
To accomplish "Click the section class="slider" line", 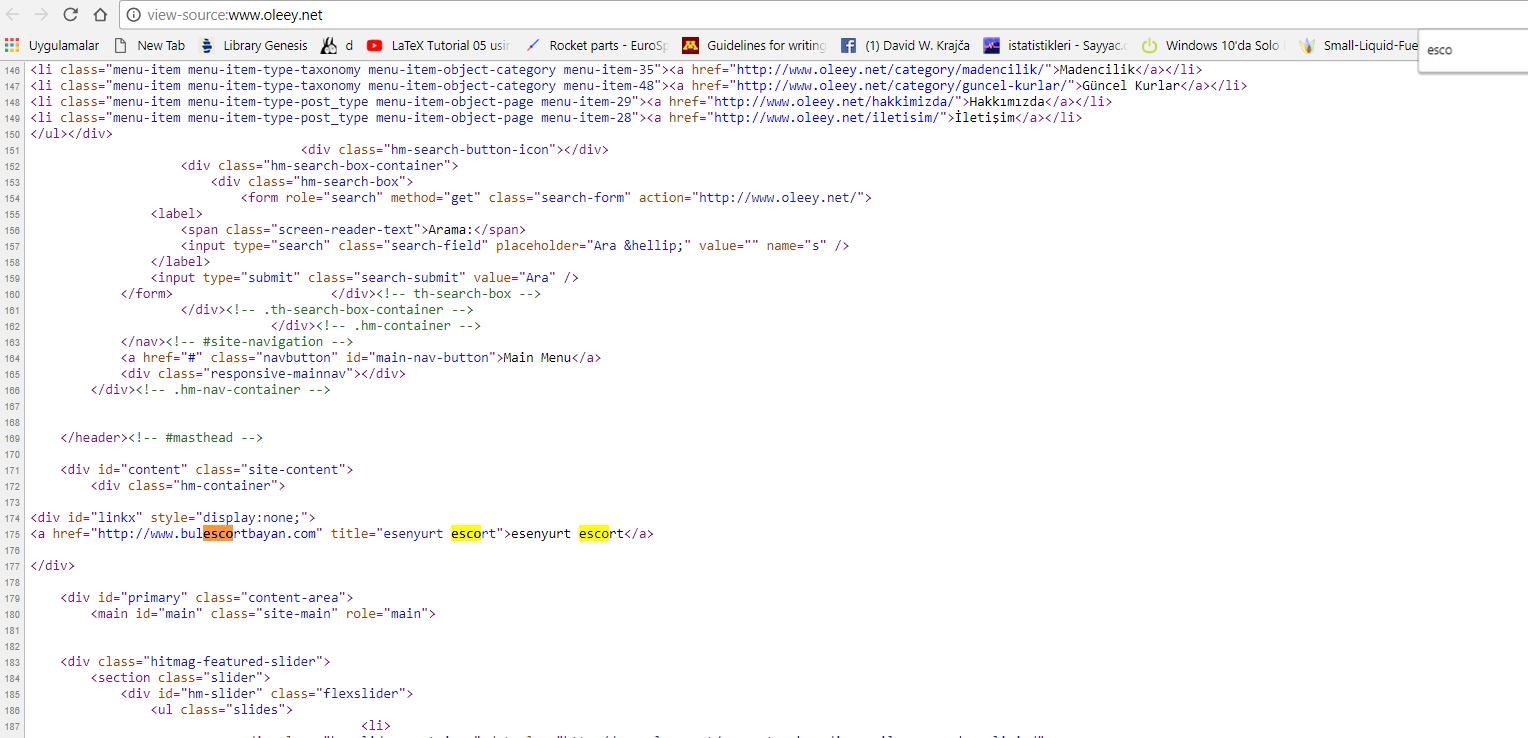I will (180, 678).
